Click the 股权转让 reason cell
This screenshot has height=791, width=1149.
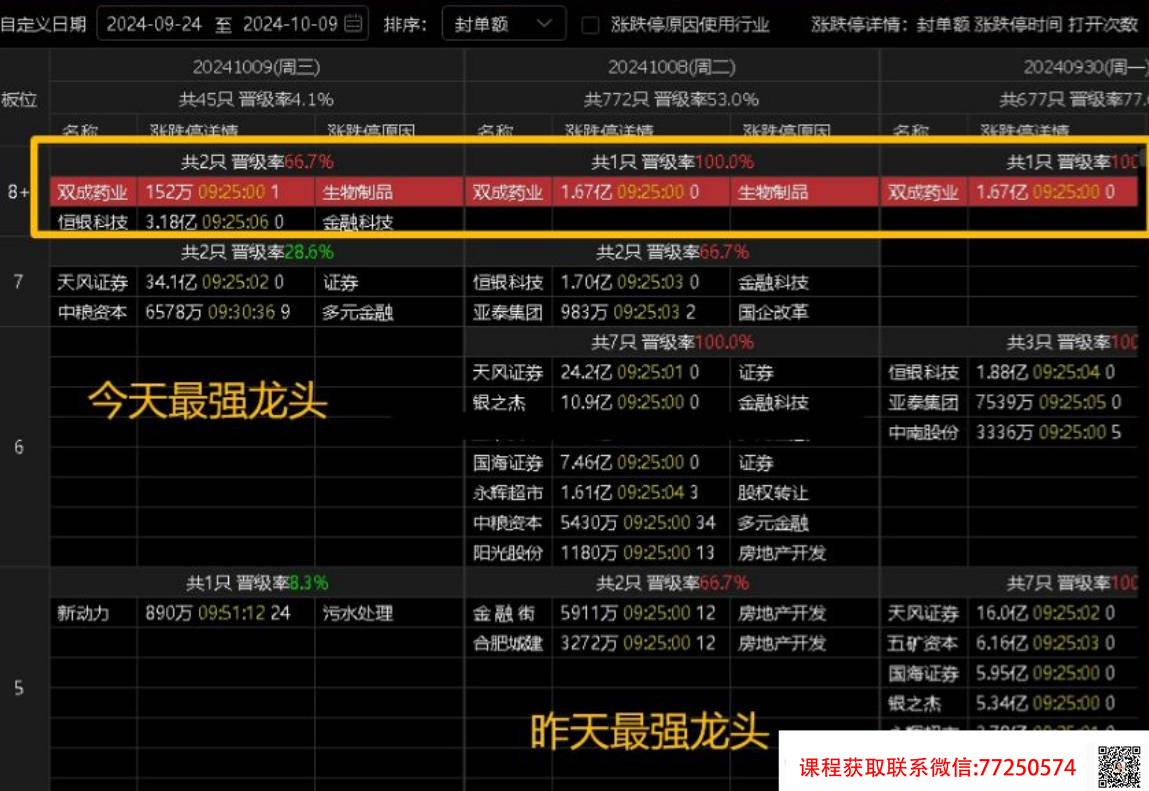773,493
